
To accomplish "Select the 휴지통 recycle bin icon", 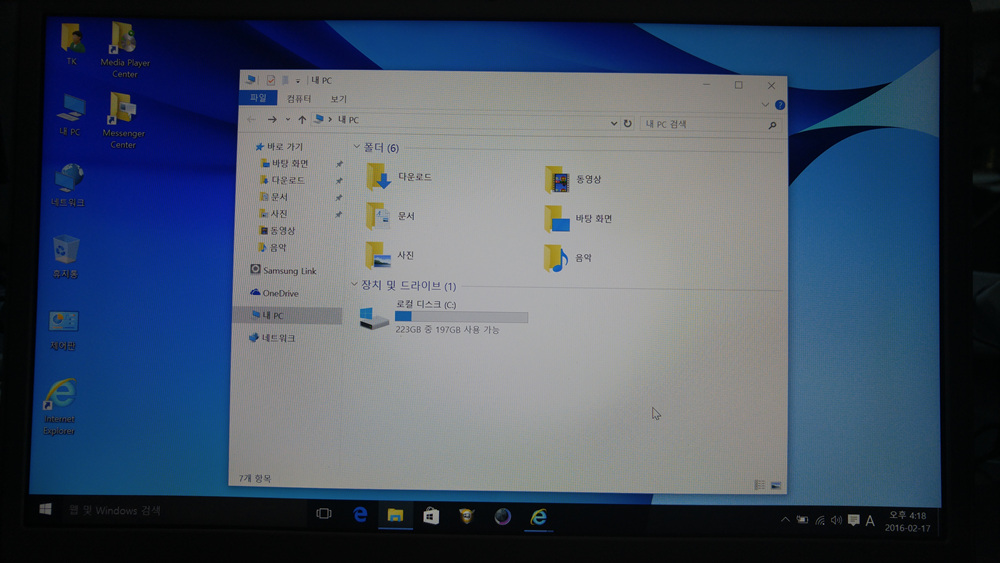I will pyautogui.click(x=66, y=256).
